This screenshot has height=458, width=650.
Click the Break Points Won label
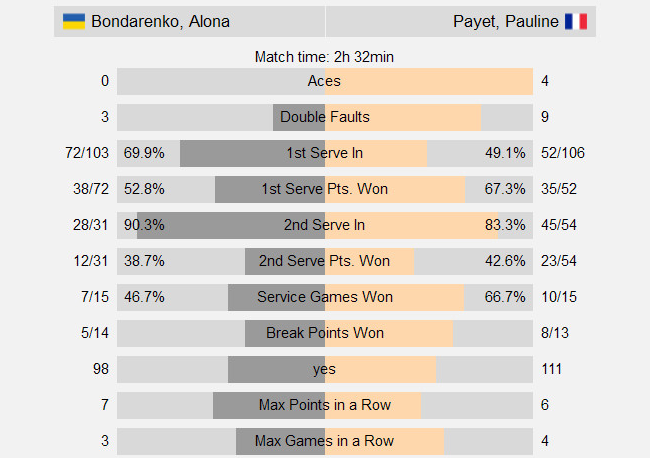(x=325, y=333)
